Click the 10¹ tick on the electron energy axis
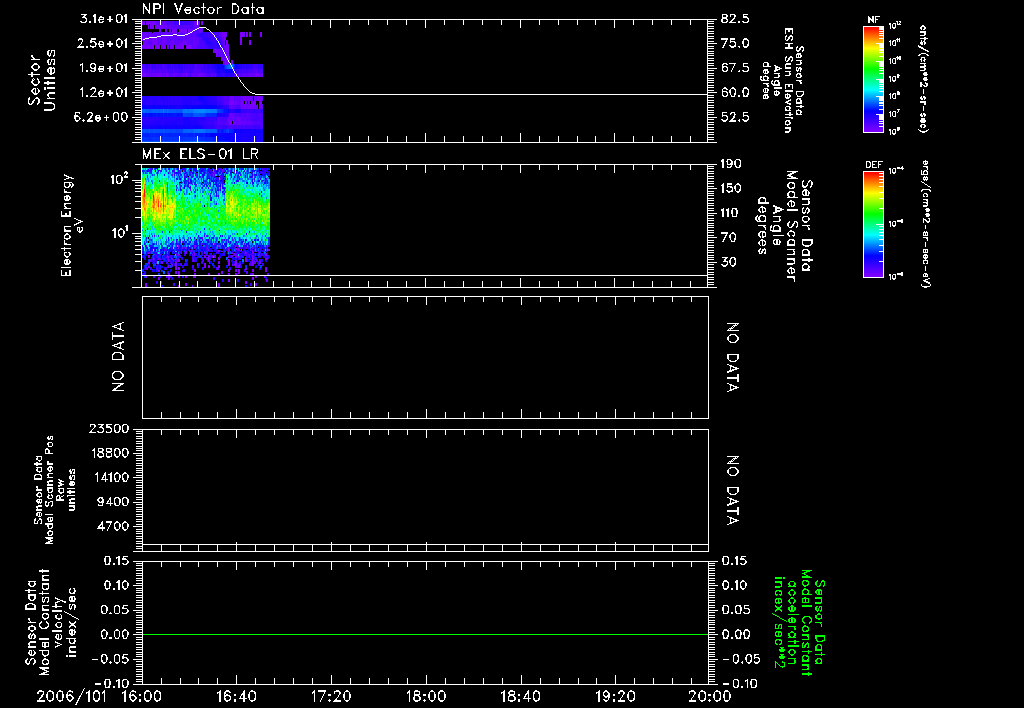The height and width of the screenshot is (708, 1024). (x=119, y=233)
